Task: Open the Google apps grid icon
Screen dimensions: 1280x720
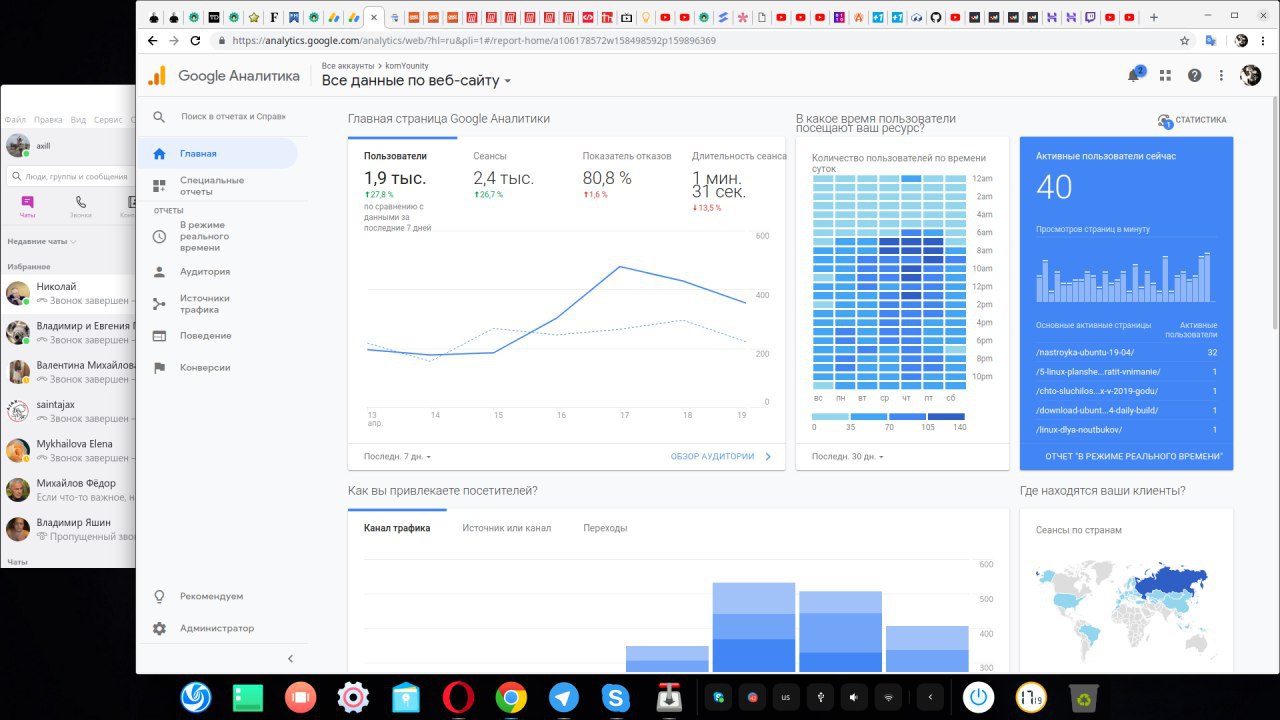Action: (x=1165, y=75)
